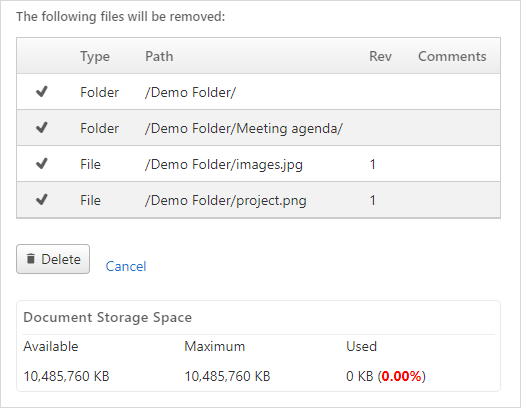The width and height of the screenshot is (521, 408).
Task: Click the Available storage value
Action: pos(66,376)
